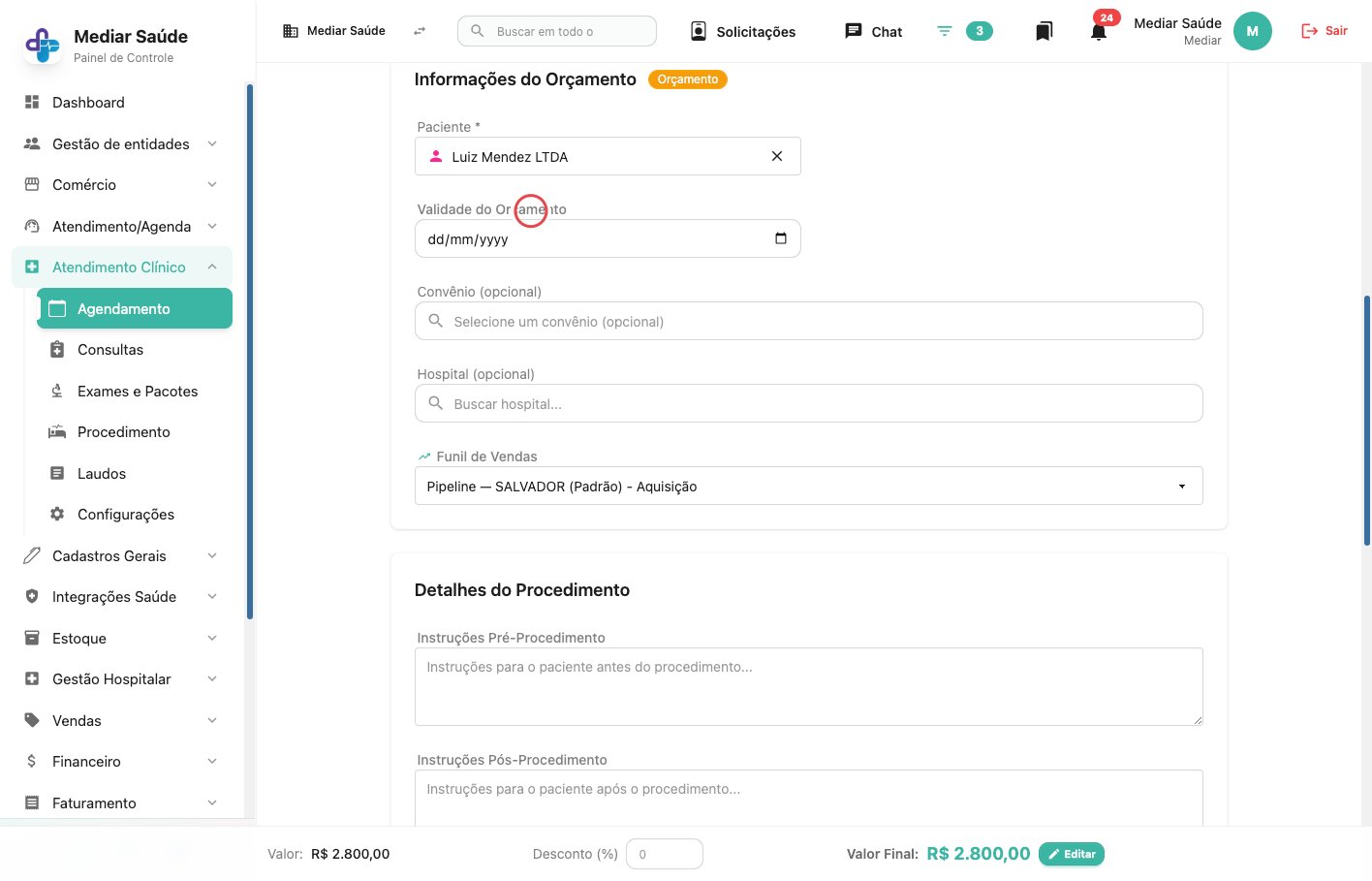Click the Gestão de entidades people icon
This screenshot has height=881, width=1372.
tap(32, 143)
